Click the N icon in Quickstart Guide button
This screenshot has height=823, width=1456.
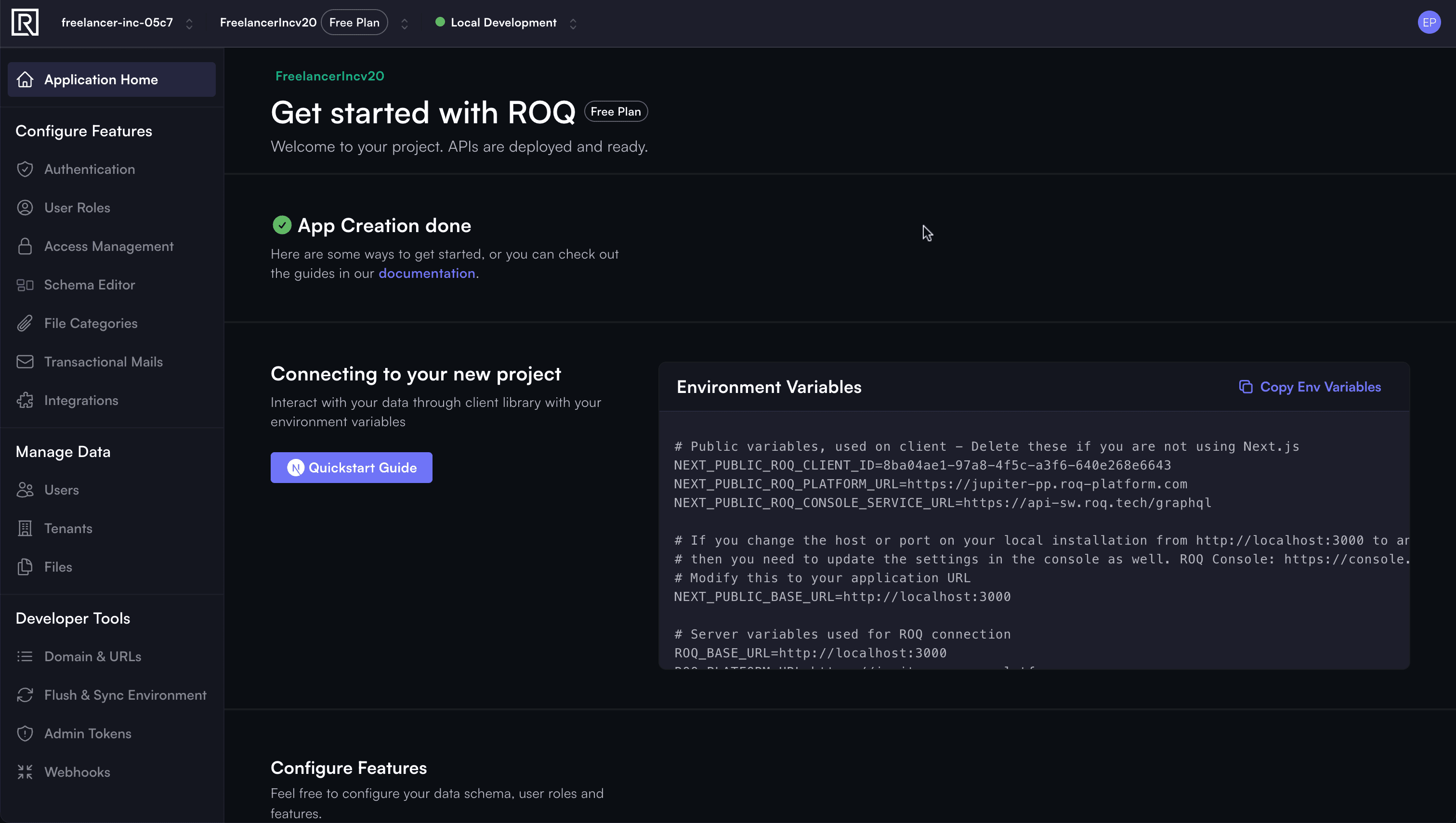tap(296, 468)
